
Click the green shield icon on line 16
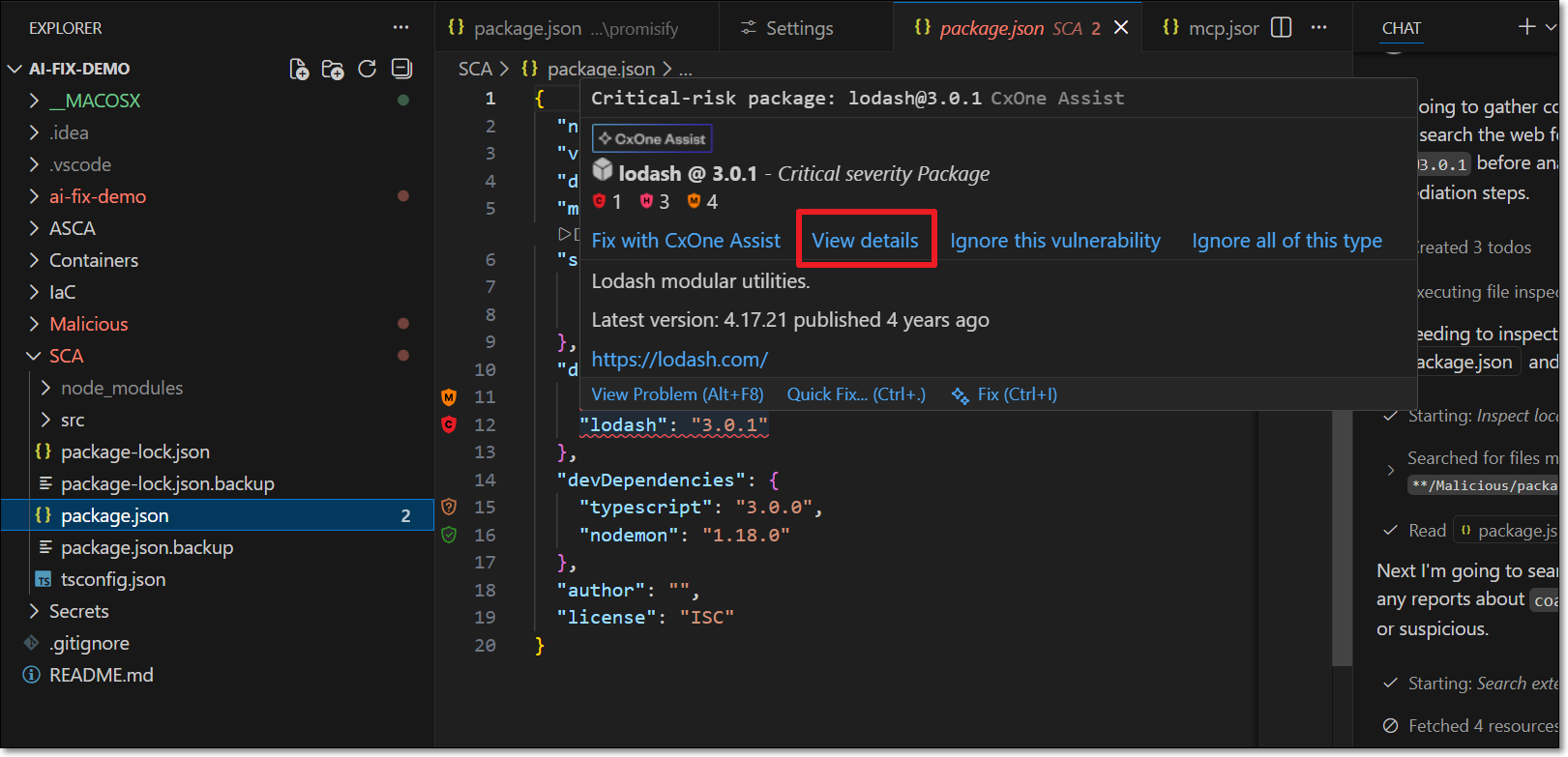(x=449, y=535)
